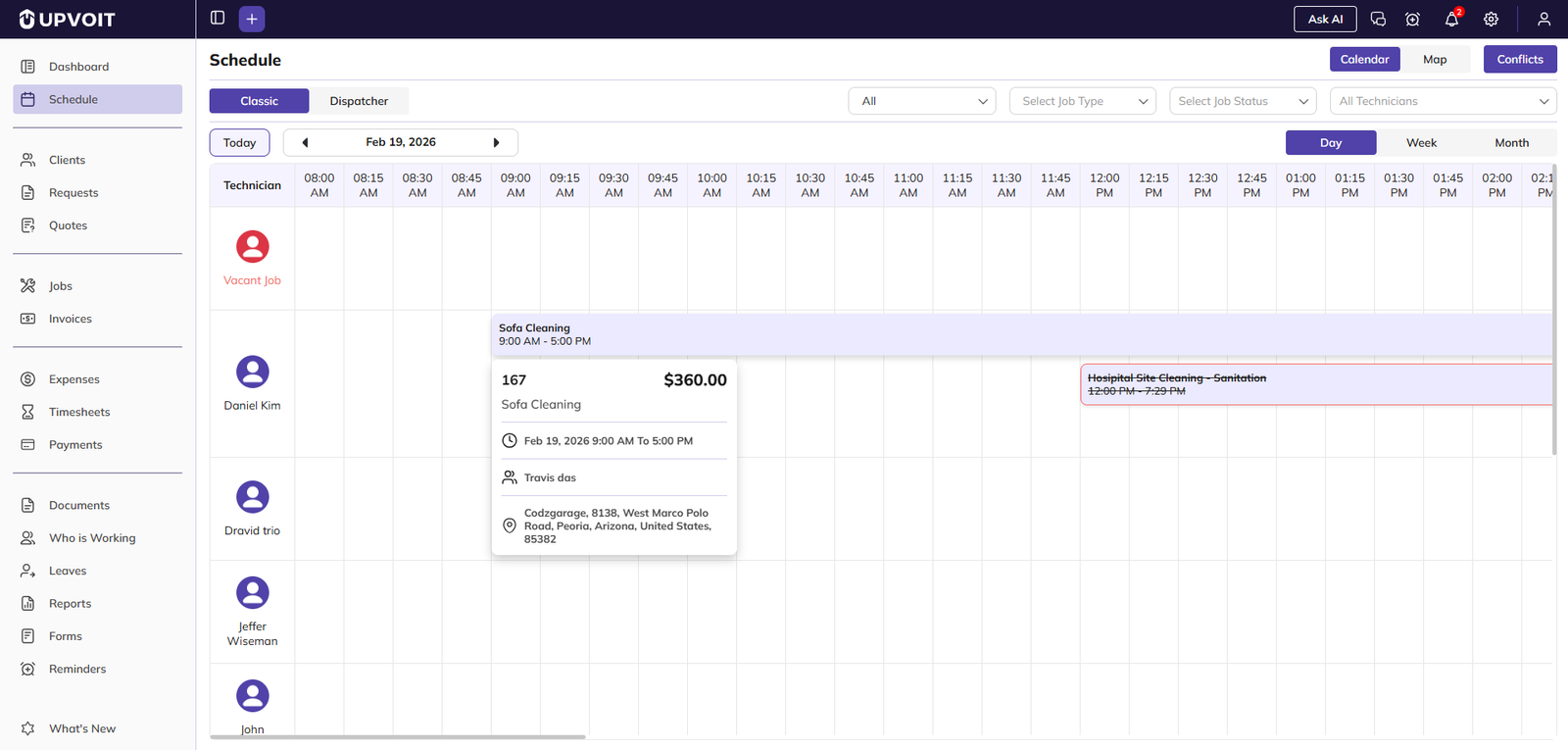The width and height of the screenshot is (1568, 750).
Task: Click the clock icon in job popup
Action: 510,441
